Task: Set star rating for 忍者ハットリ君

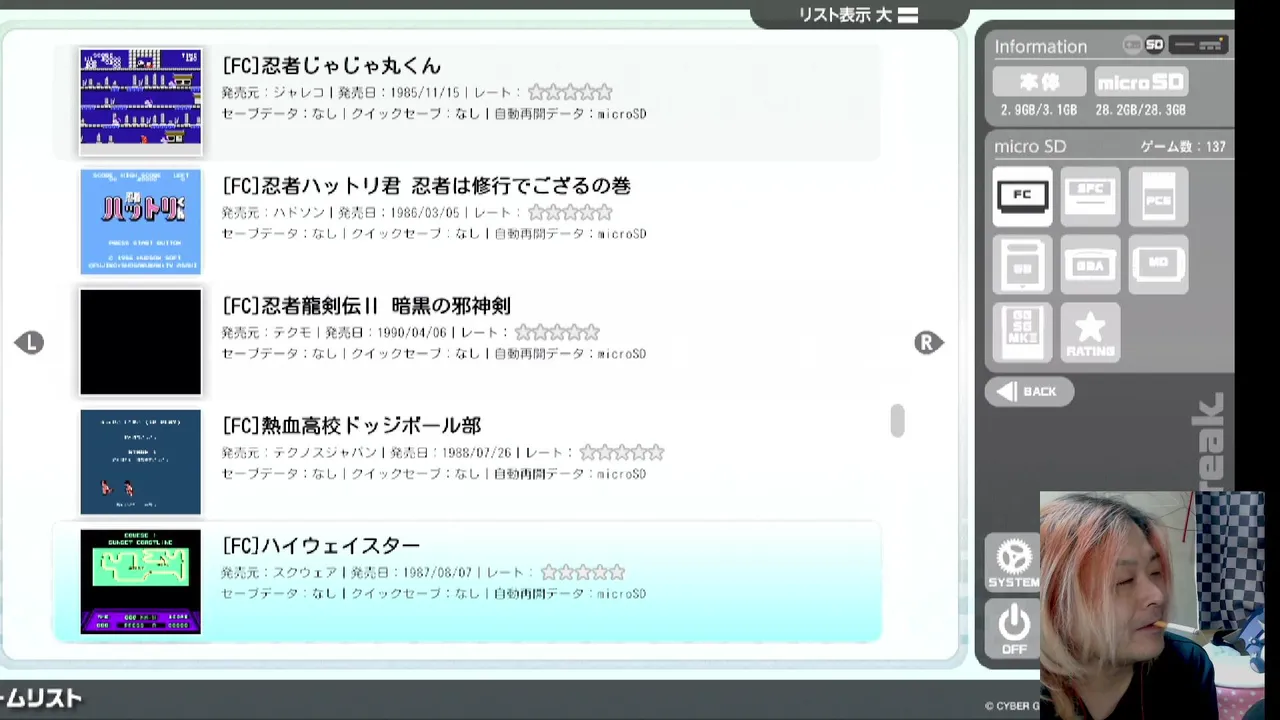Action: pos(570,212)
